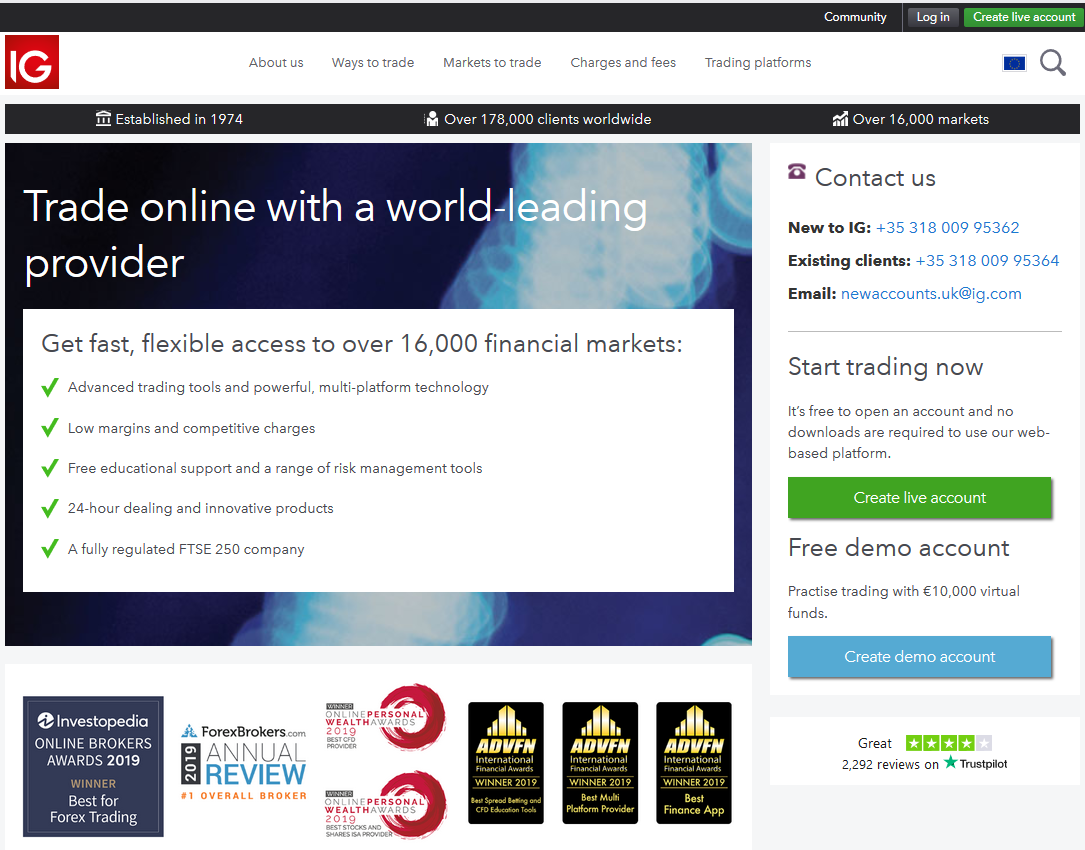Expand the Trading platforms menu
Screen dimensions: 1085x850
pyautogui.click(x=758, y=62)
